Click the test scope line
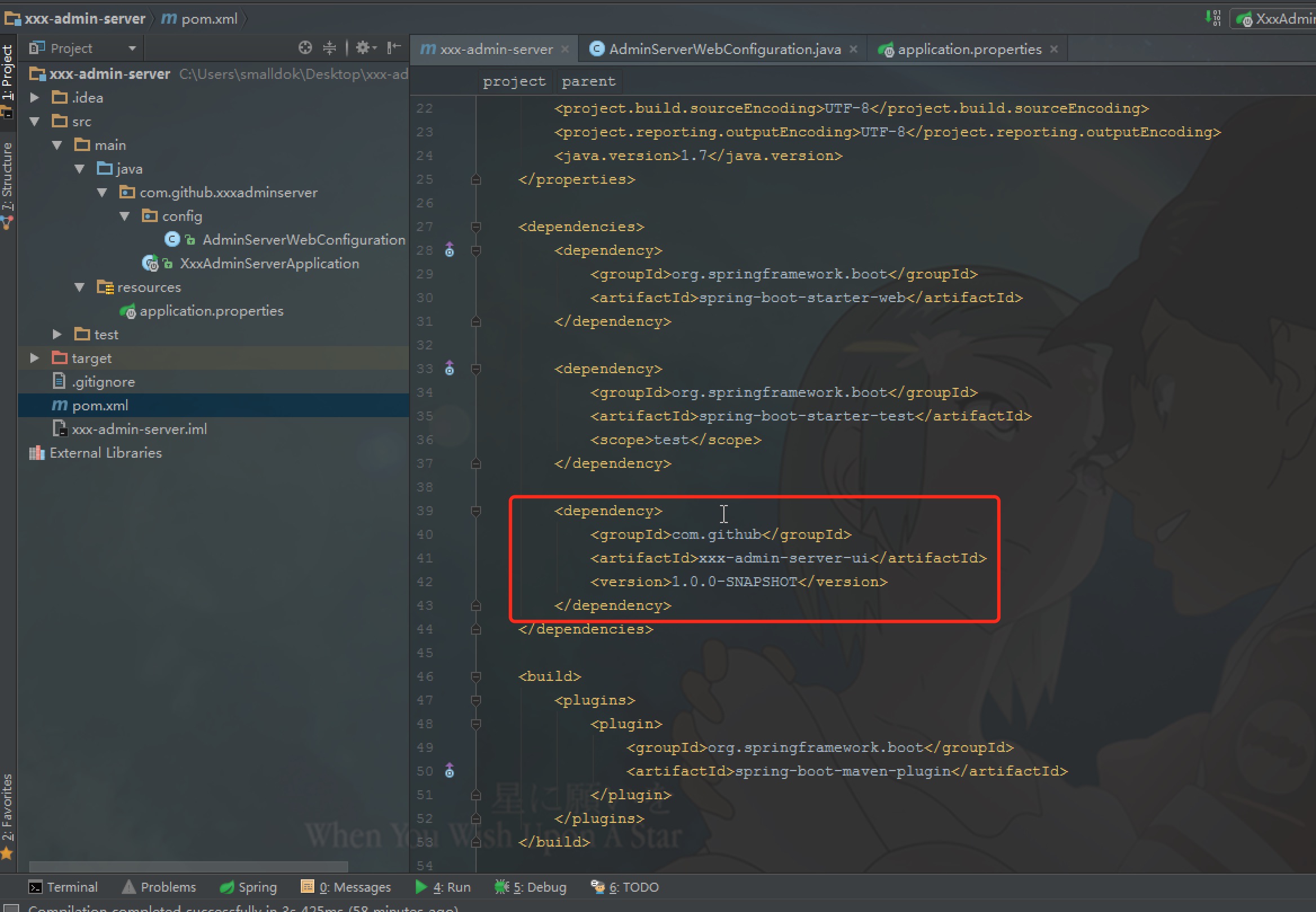Screen dimensions: 1316x912 (675, 440)
